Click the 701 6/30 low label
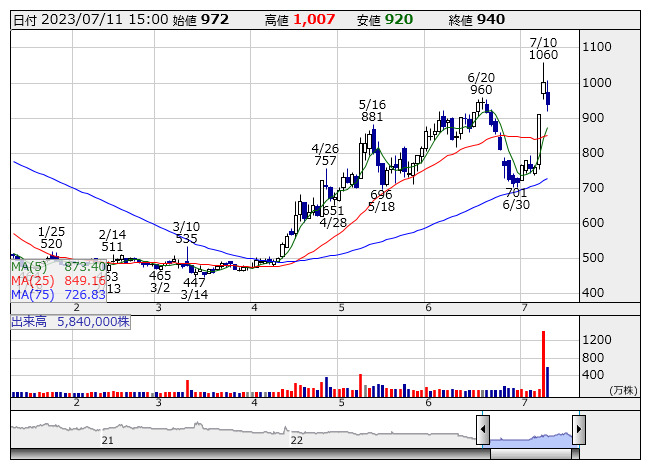The image size is (653, 470). tap(516, 199)
